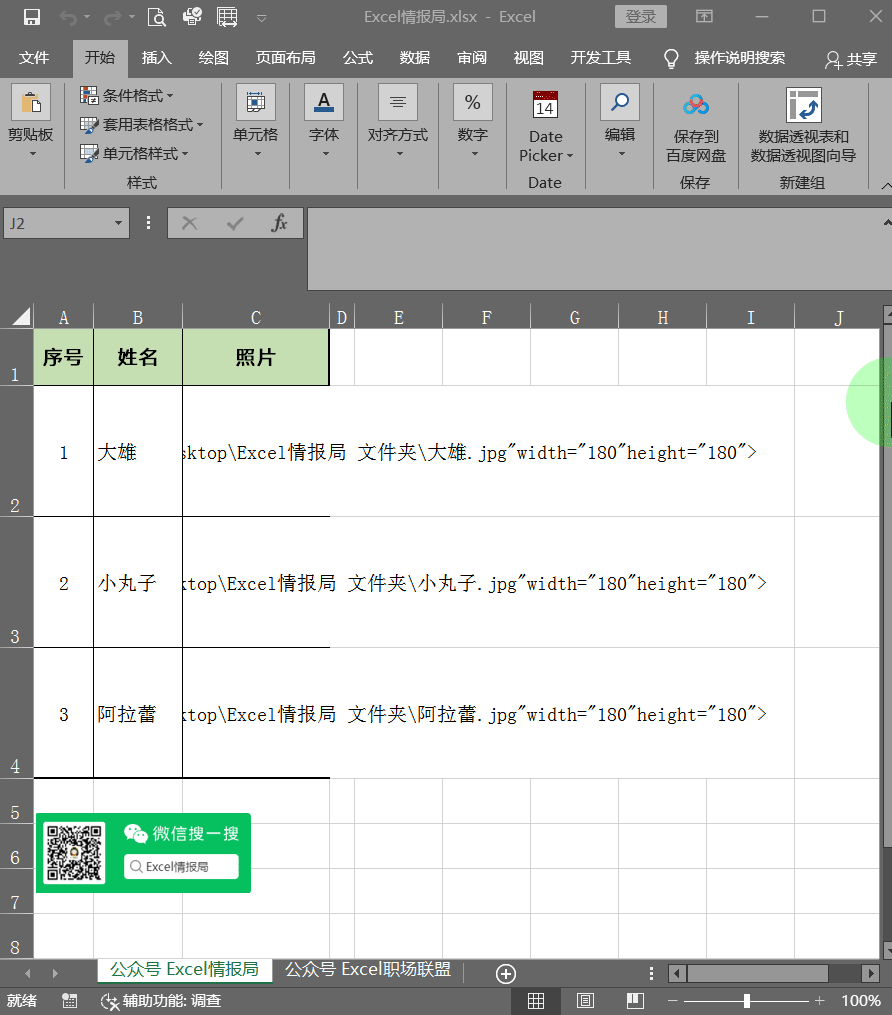The height and width of the screenshot is (1015, 892).
Task: Click the Save icon in quick access toolbar
Action: click(x=32, y=17)
